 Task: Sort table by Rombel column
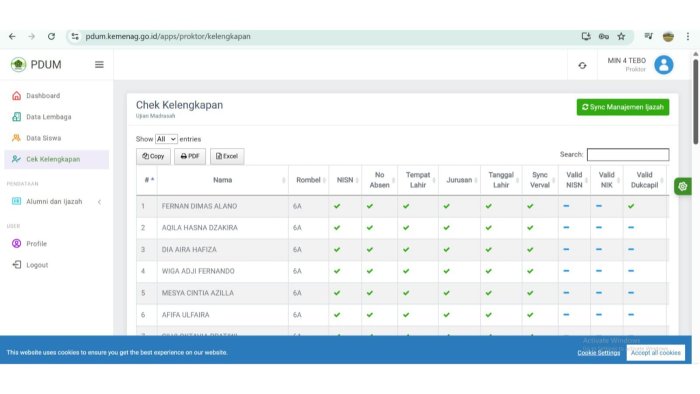coord(308,180)
